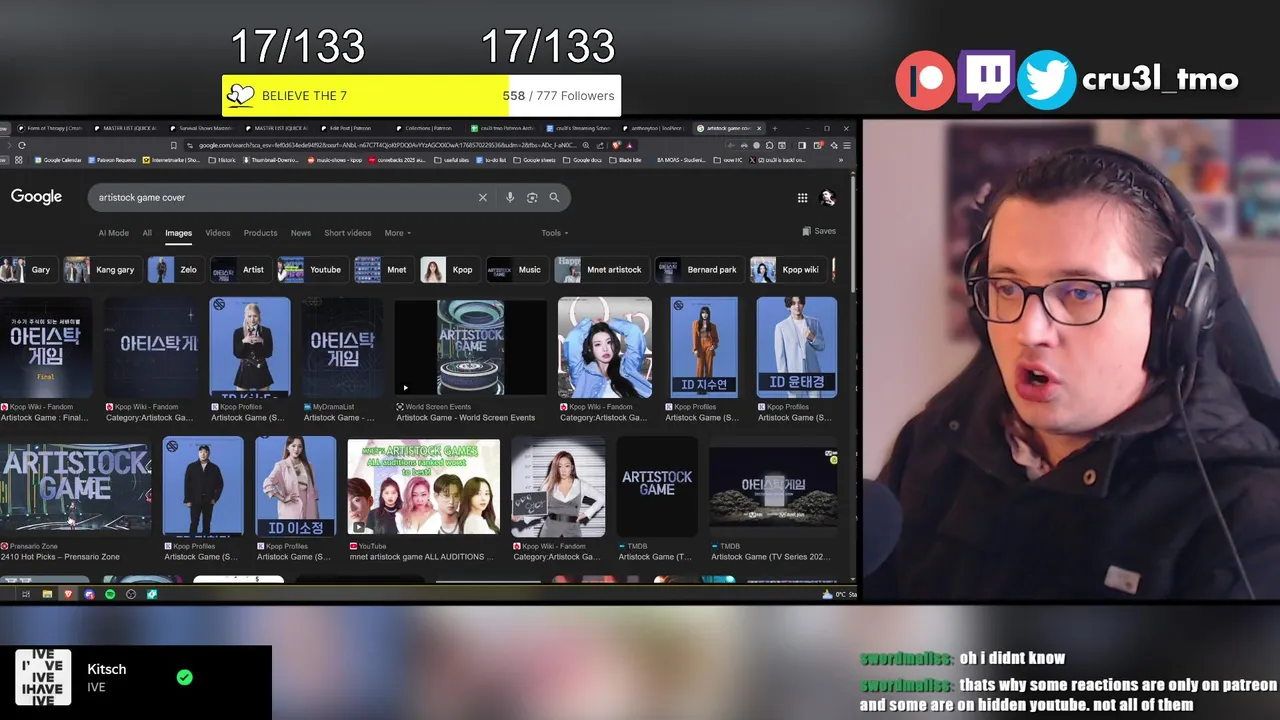Click the Twitch logo in overlay
This screenshot has height=720, width=1280.
(986, 80)
